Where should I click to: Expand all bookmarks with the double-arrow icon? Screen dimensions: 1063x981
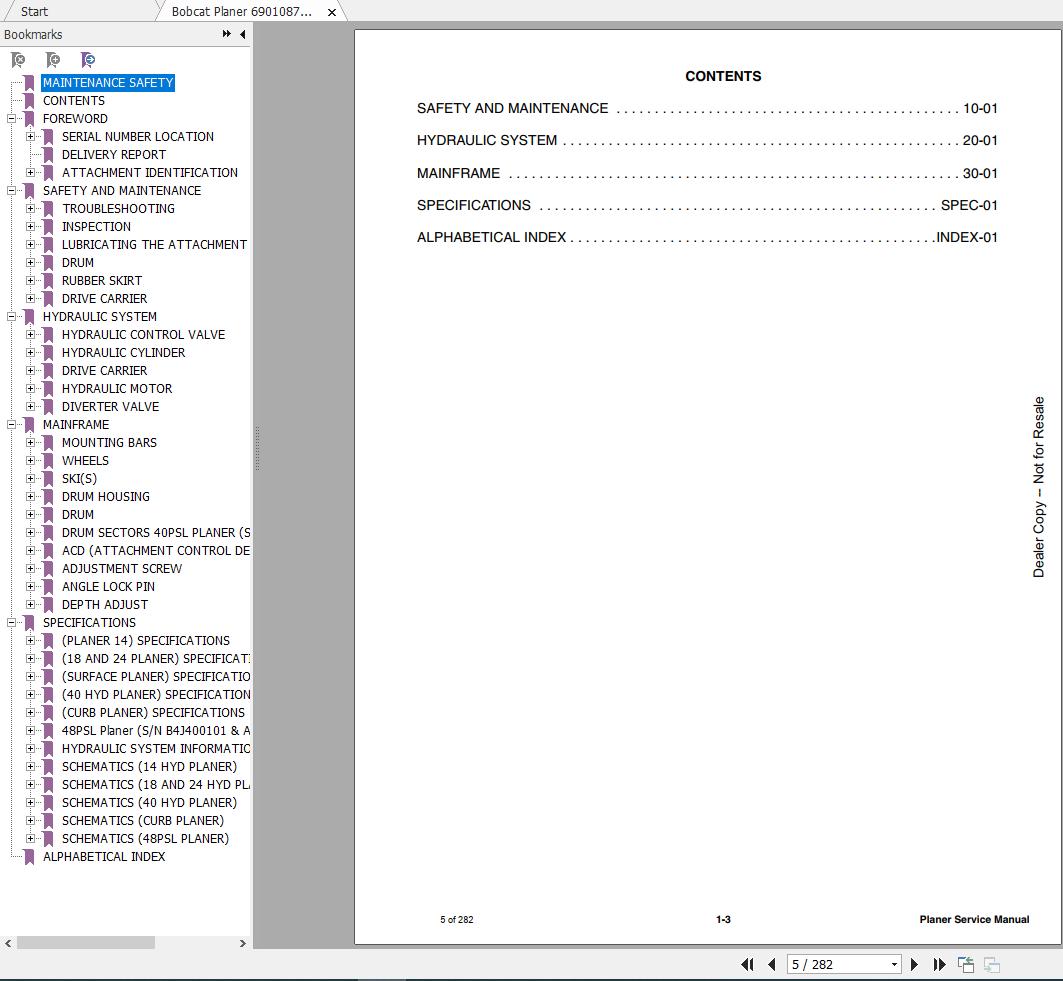(x=226, y=34)
